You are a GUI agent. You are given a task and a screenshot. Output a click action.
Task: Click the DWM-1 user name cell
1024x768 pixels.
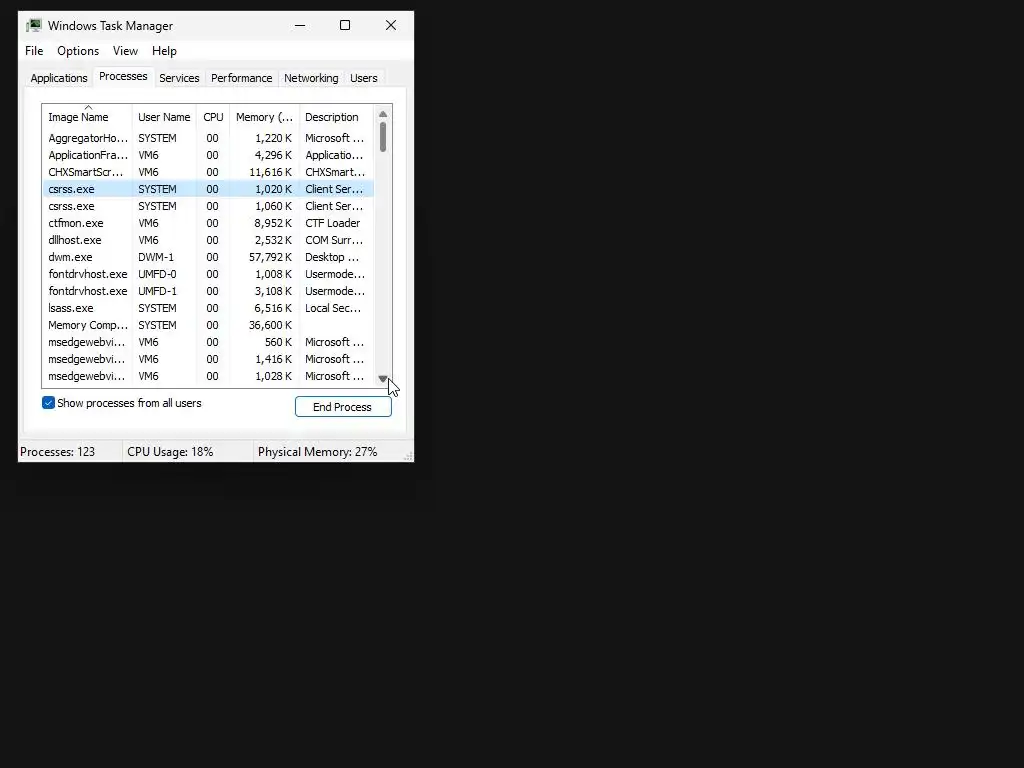click(x=155, y=257)
